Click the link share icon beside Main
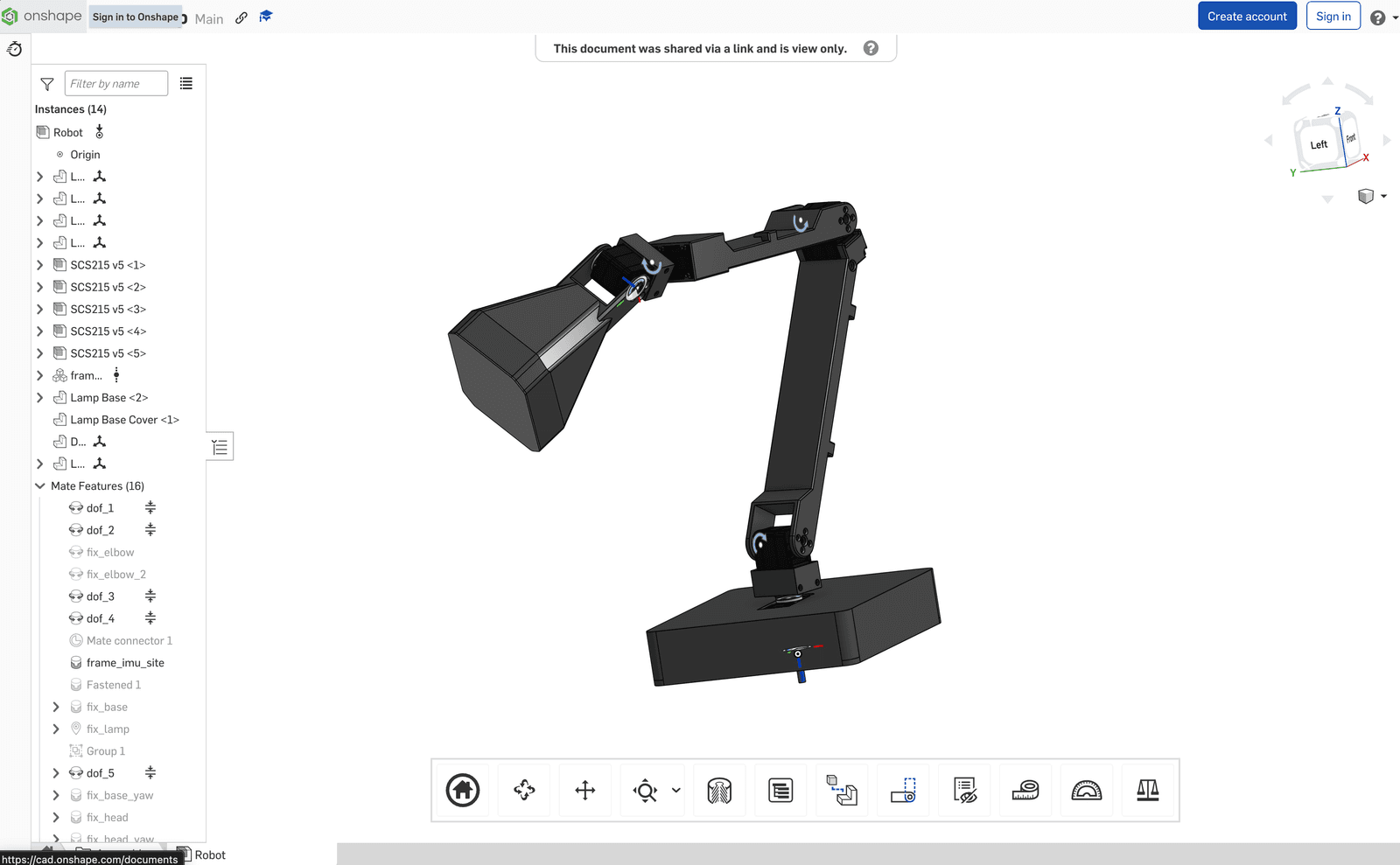The height and width of the screenshot is (865, 1400). (x=241, y=17)
